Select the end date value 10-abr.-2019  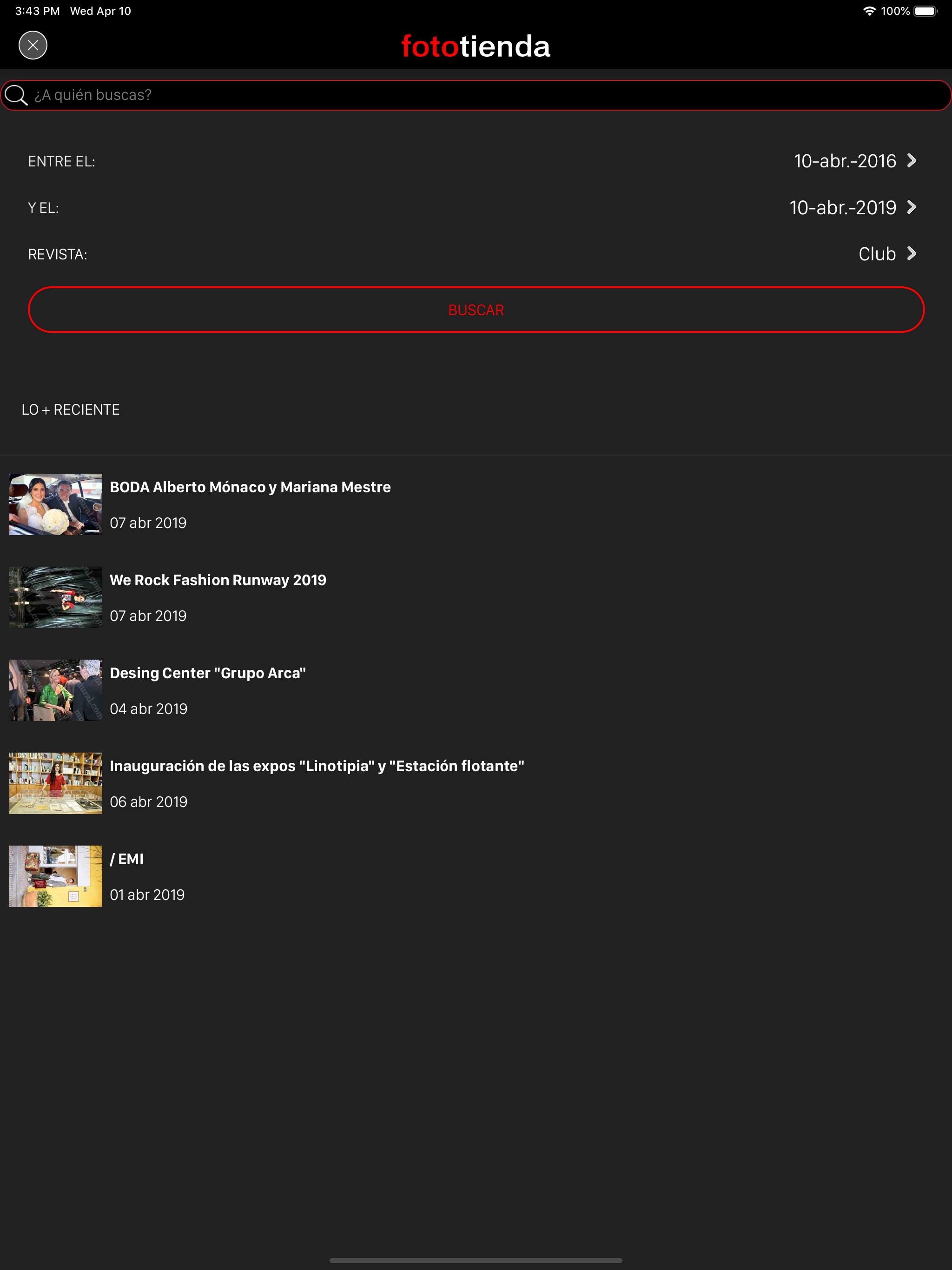842,208
